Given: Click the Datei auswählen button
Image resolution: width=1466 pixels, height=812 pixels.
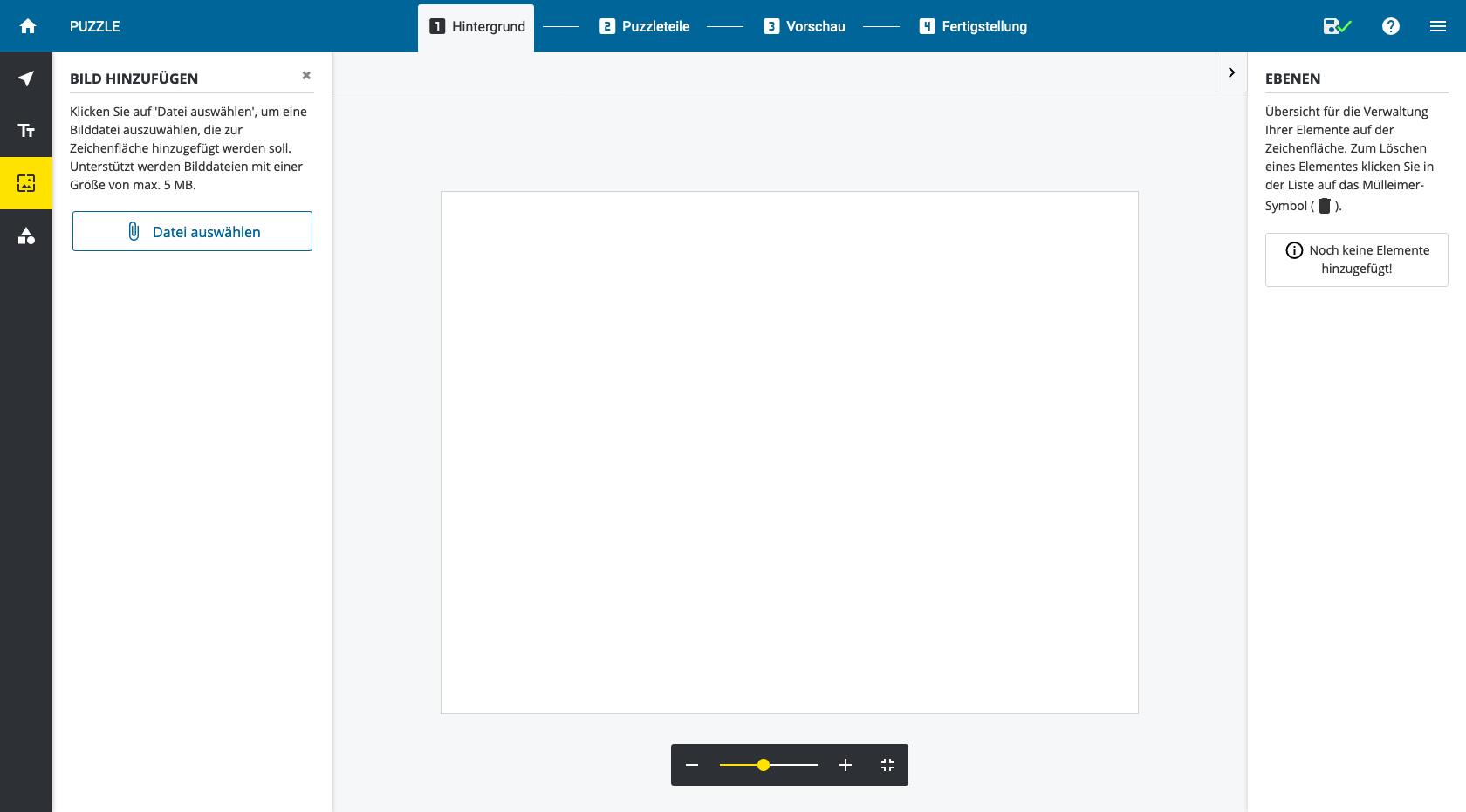Looking at the screenshot, I should [192, 231].
